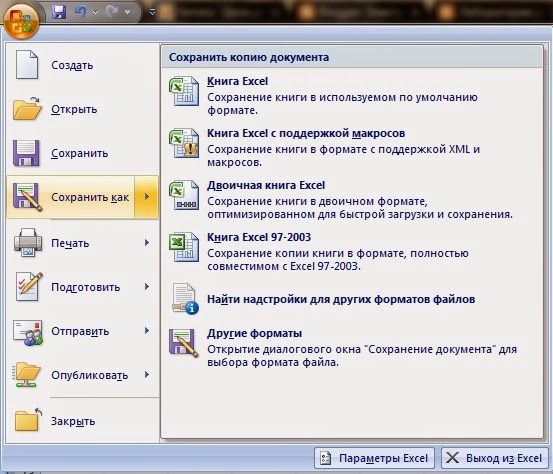Select Книга Excel 97-2003 title
Screen dimensions: 553x474
(x=259, y=237)
